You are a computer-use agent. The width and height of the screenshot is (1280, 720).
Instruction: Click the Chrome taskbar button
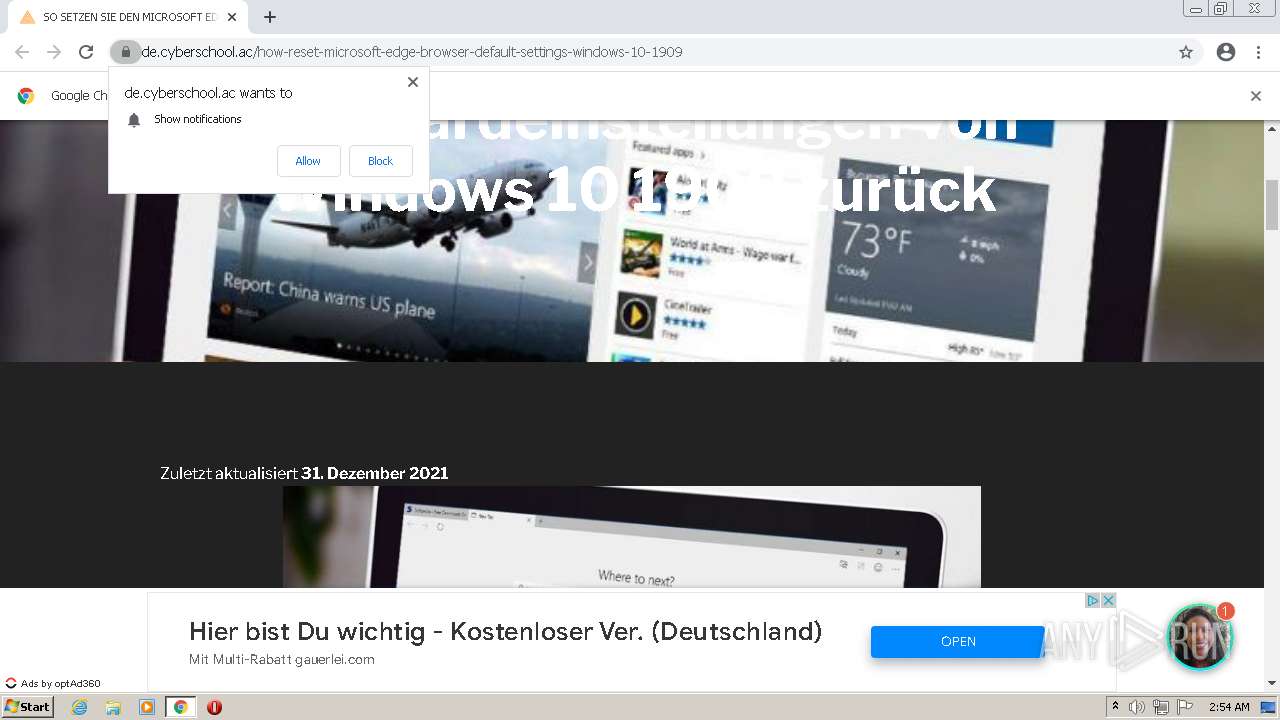(180, 707)
